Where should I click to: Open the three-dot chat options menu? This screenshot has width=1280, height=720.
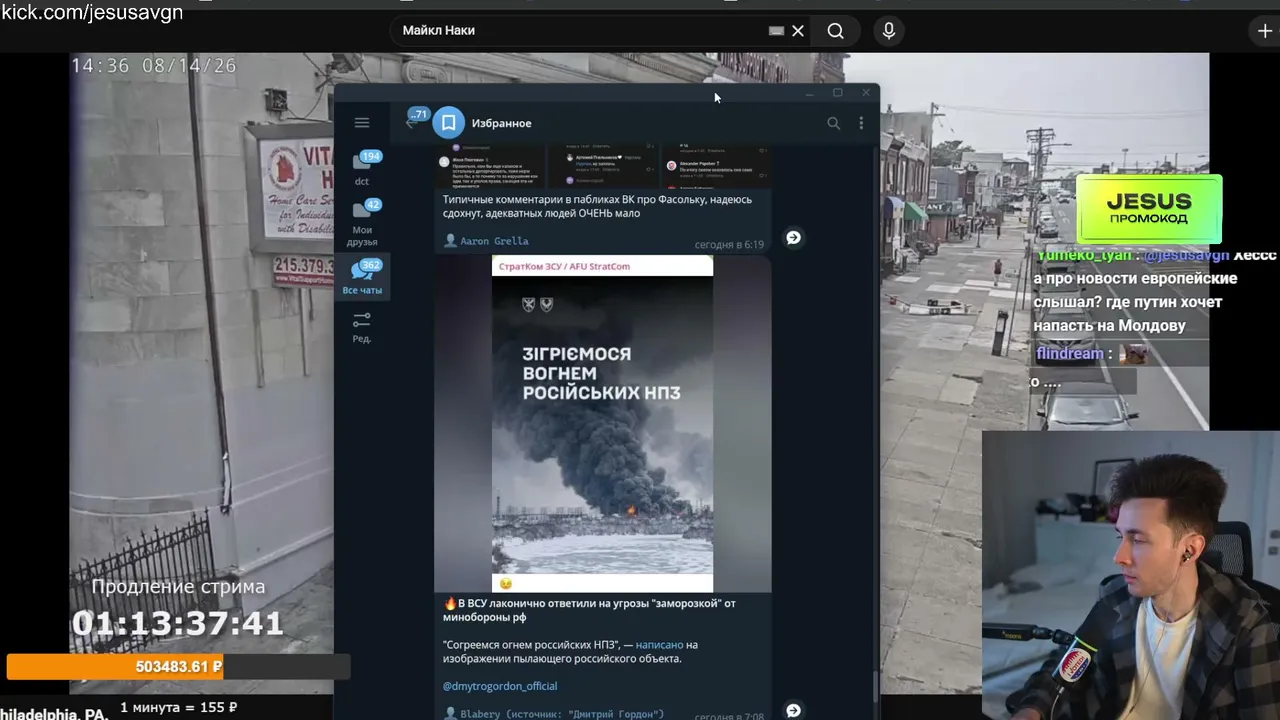tap(861, 123)
